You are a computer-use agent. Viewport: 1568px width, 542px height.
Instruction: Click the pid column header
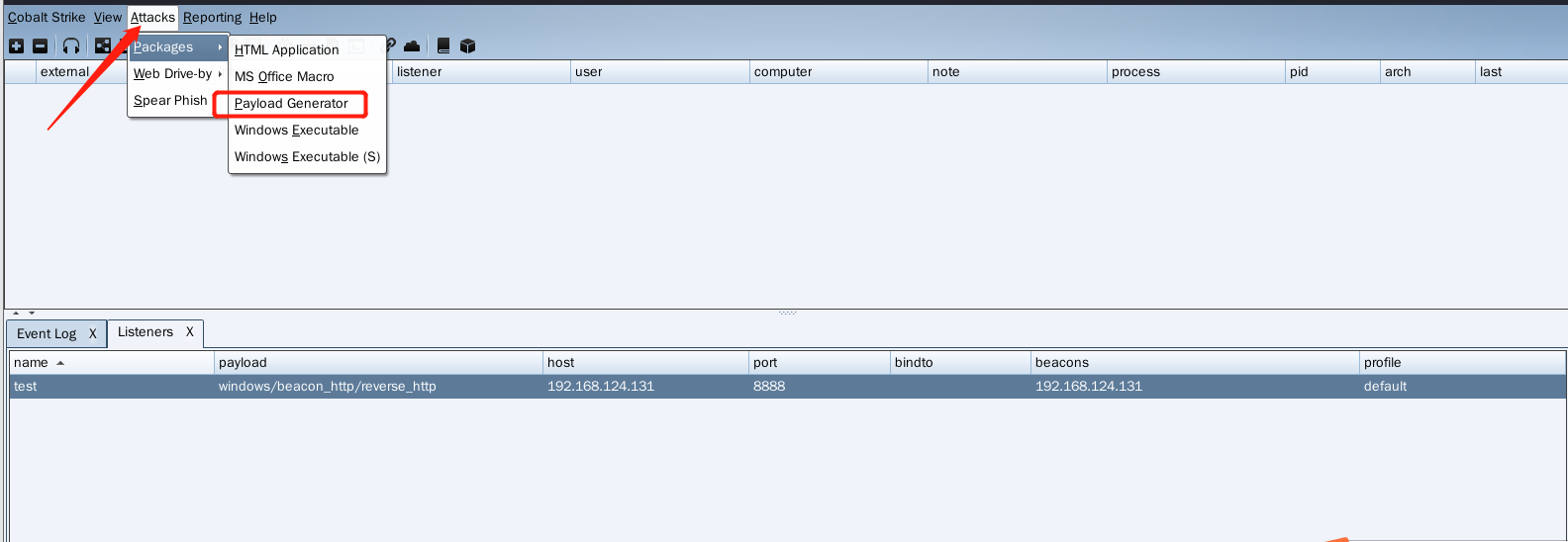click(1332, 71)
